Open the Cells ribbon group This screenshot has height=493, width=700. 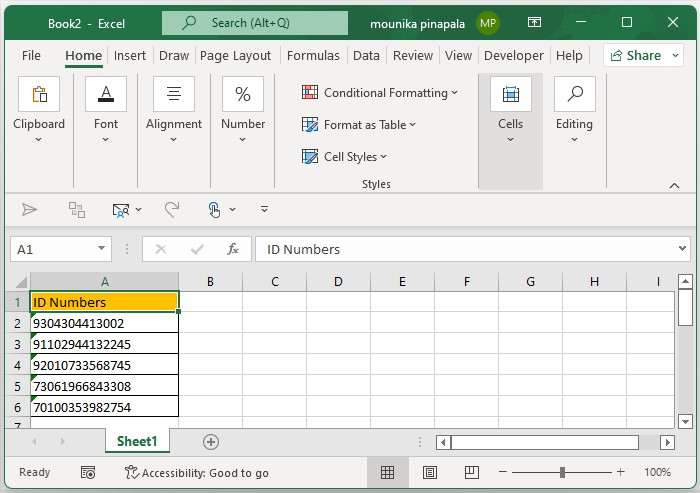point(510,110)
